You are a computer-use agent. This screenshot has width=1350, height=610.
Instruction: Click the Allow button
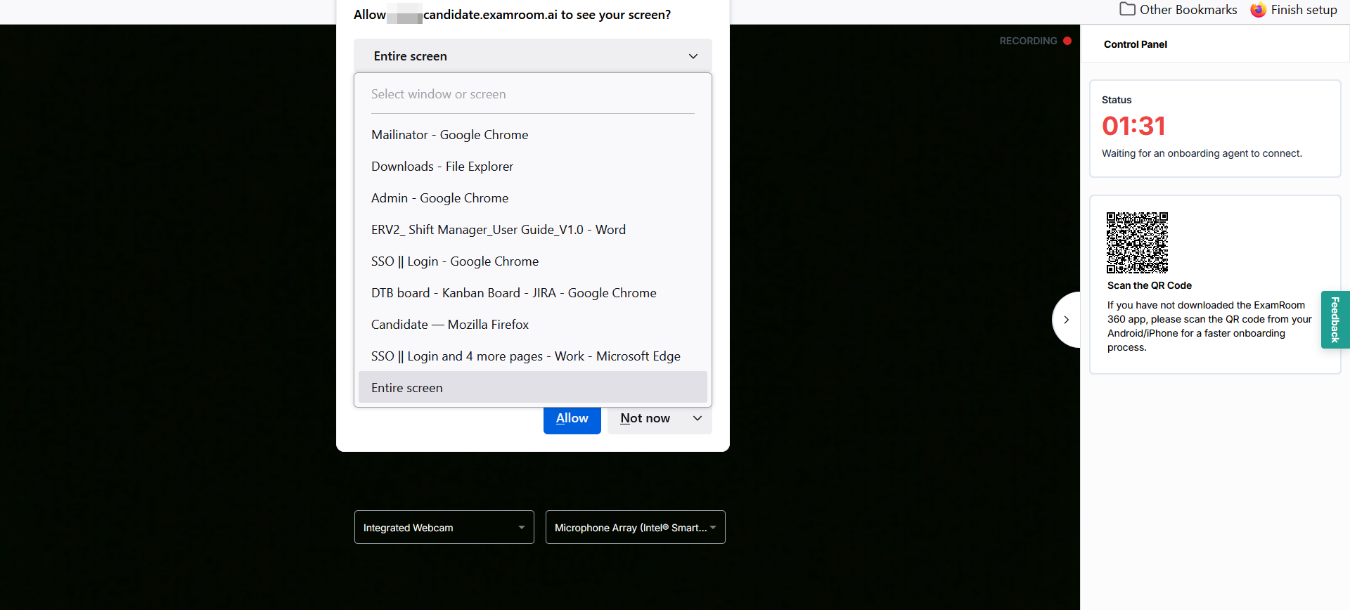(x=572, y=418)
